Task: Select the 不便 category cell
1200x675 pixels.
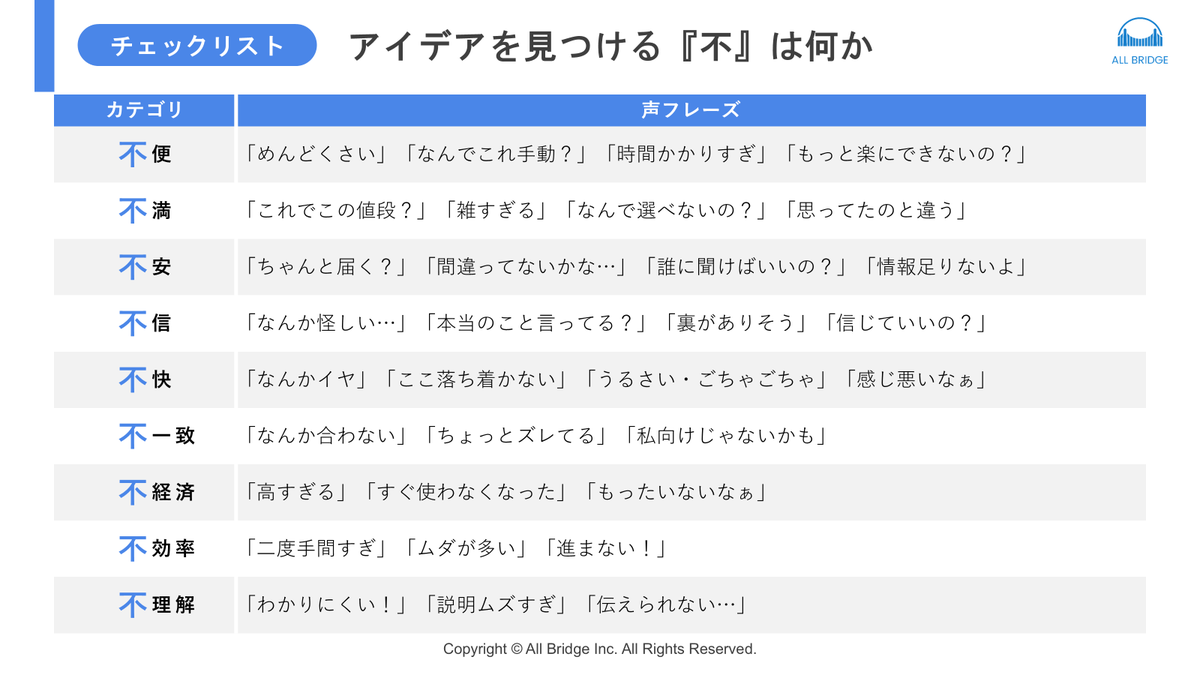Action: [x=144, y=154]
